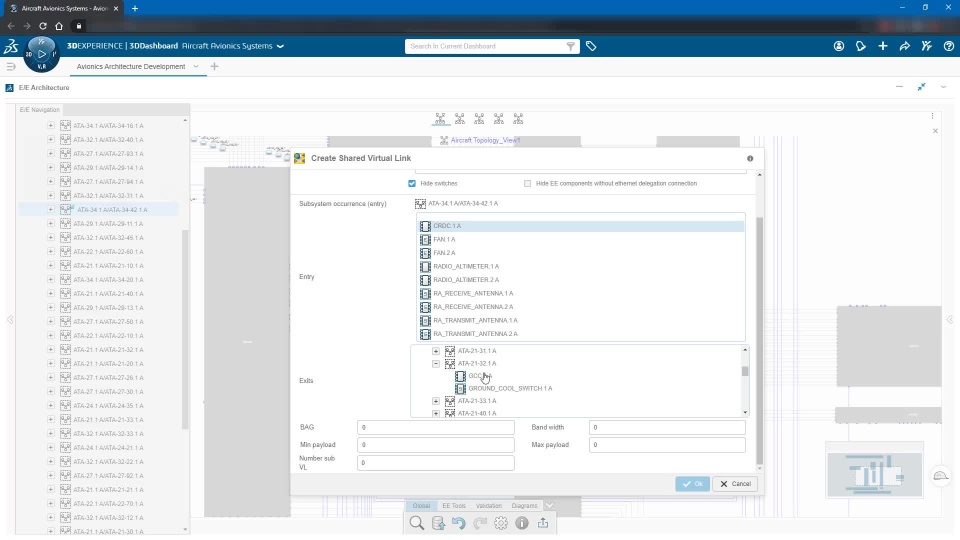Add a new dashboard tab with the plus button
Image resolution: width=960 pixels, height=540 pixels.
pos(214,66)
